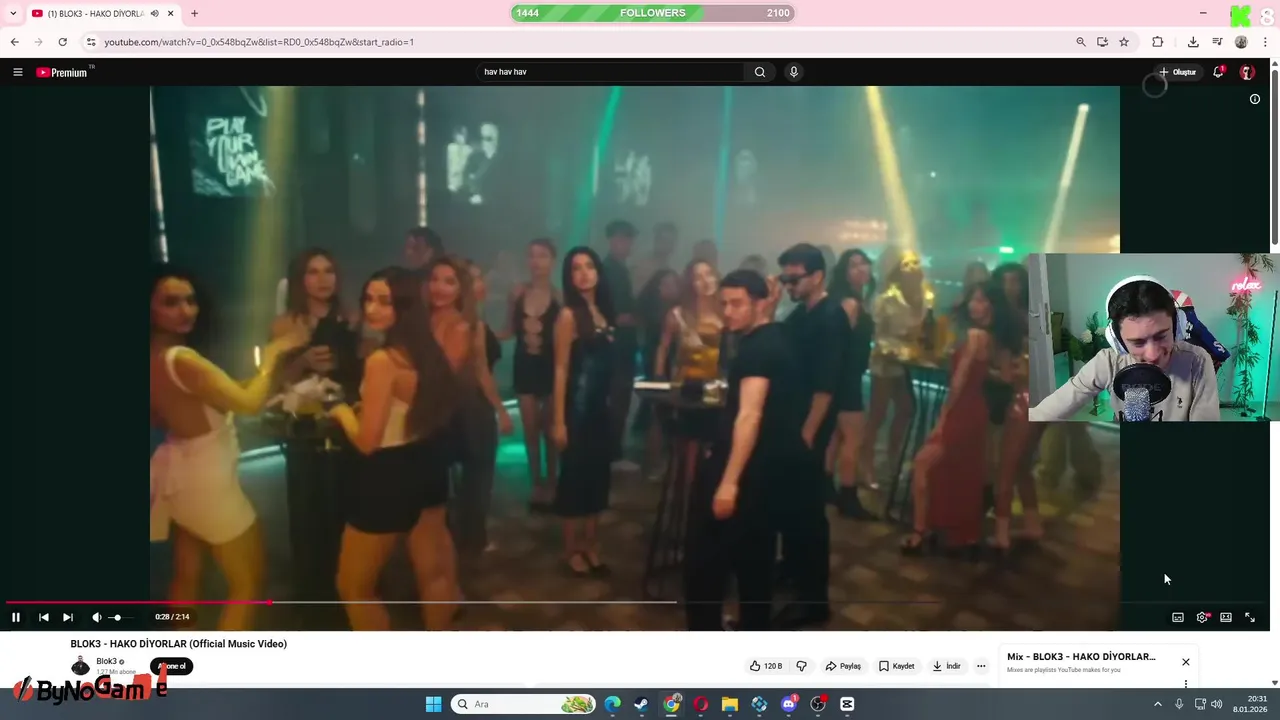Screen dimensions: 1280x720
Task: Open Discord from taskbar
Action: tap(788, 704)
